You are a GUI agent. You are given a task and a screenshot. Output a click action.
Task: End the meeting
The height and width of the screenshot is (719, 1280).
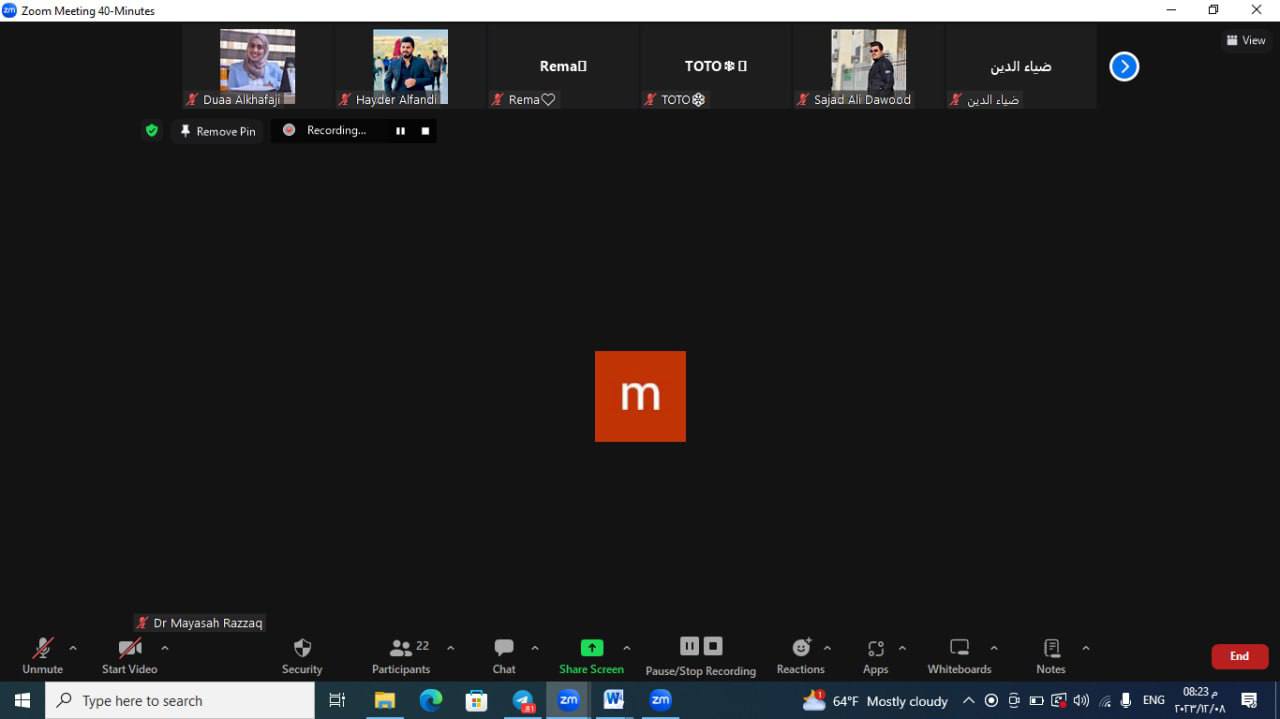[x=1239, y=656]
